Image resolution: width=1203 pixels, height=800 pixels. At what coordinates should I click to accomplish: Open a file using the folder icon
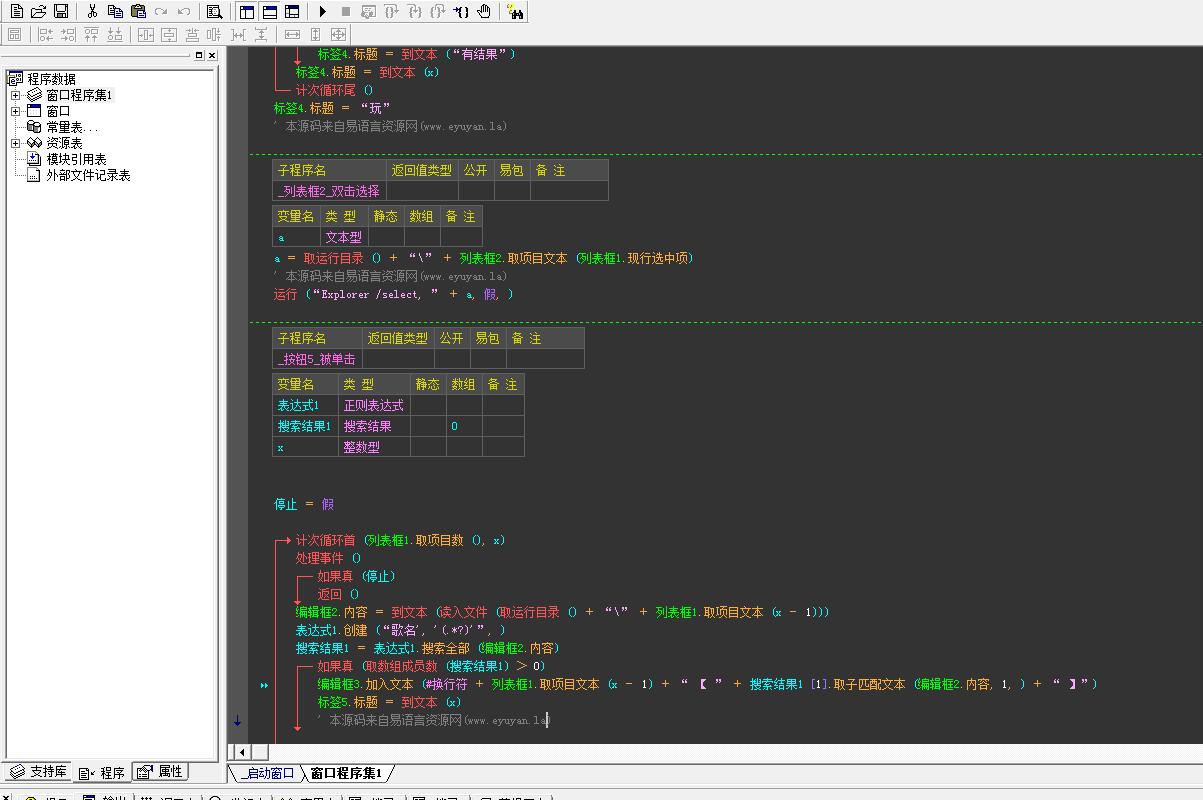(x=39, y=12)
